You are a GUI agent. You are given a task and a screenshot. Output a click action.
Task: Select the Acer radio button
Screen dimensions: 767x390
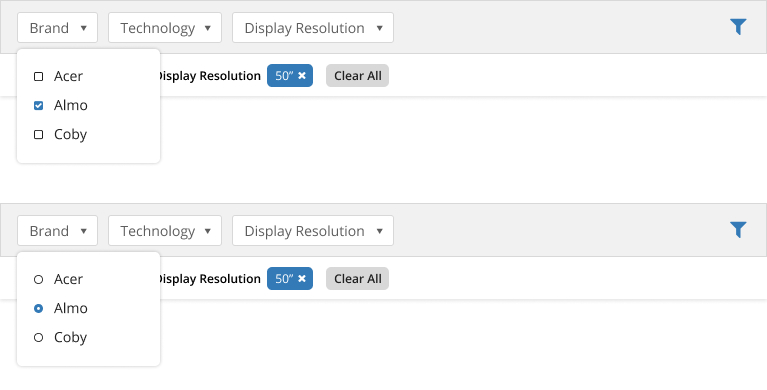point(38,279)
